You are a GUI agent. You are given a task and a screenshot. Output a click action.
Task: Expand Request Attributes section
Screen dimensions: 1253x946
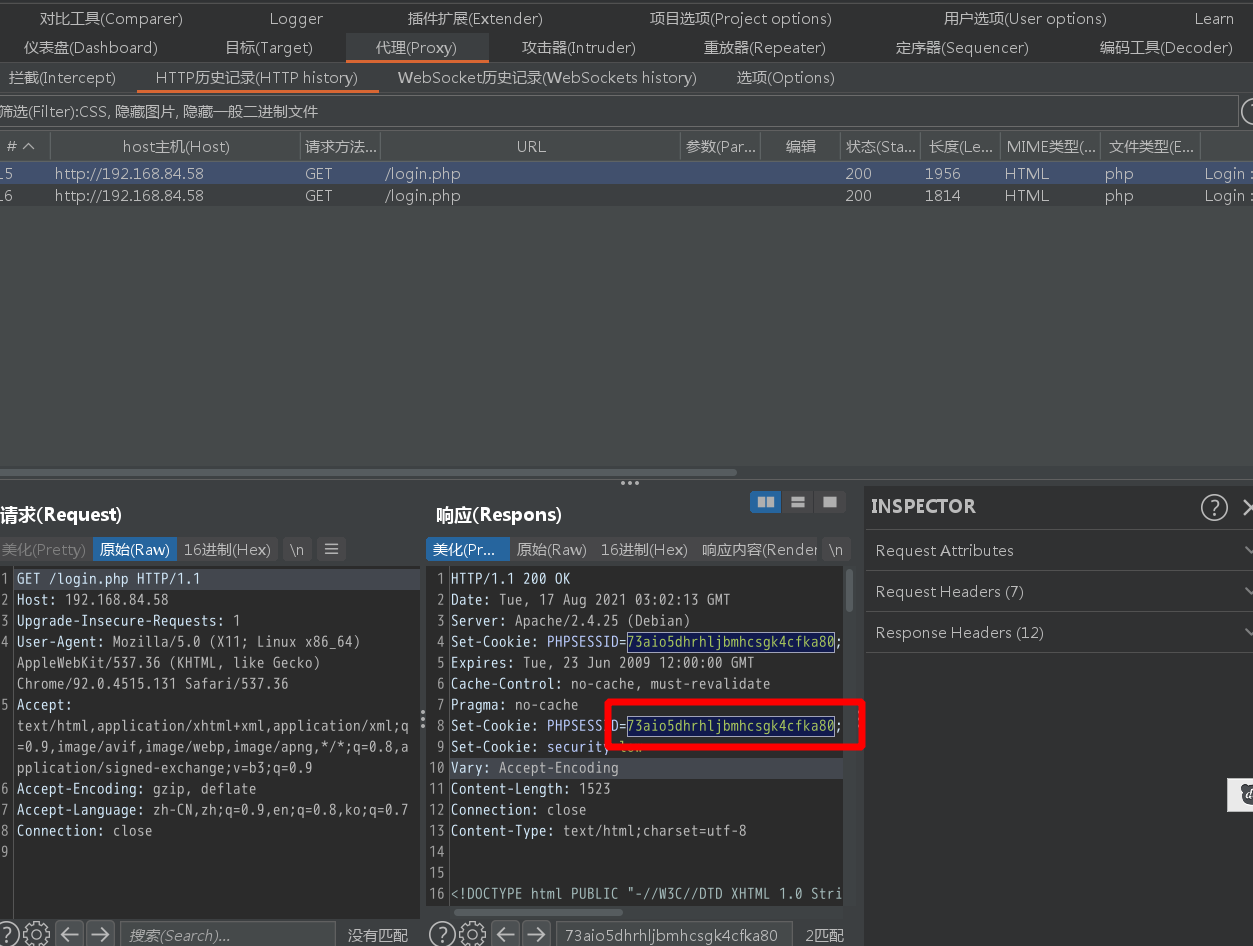1059,550
